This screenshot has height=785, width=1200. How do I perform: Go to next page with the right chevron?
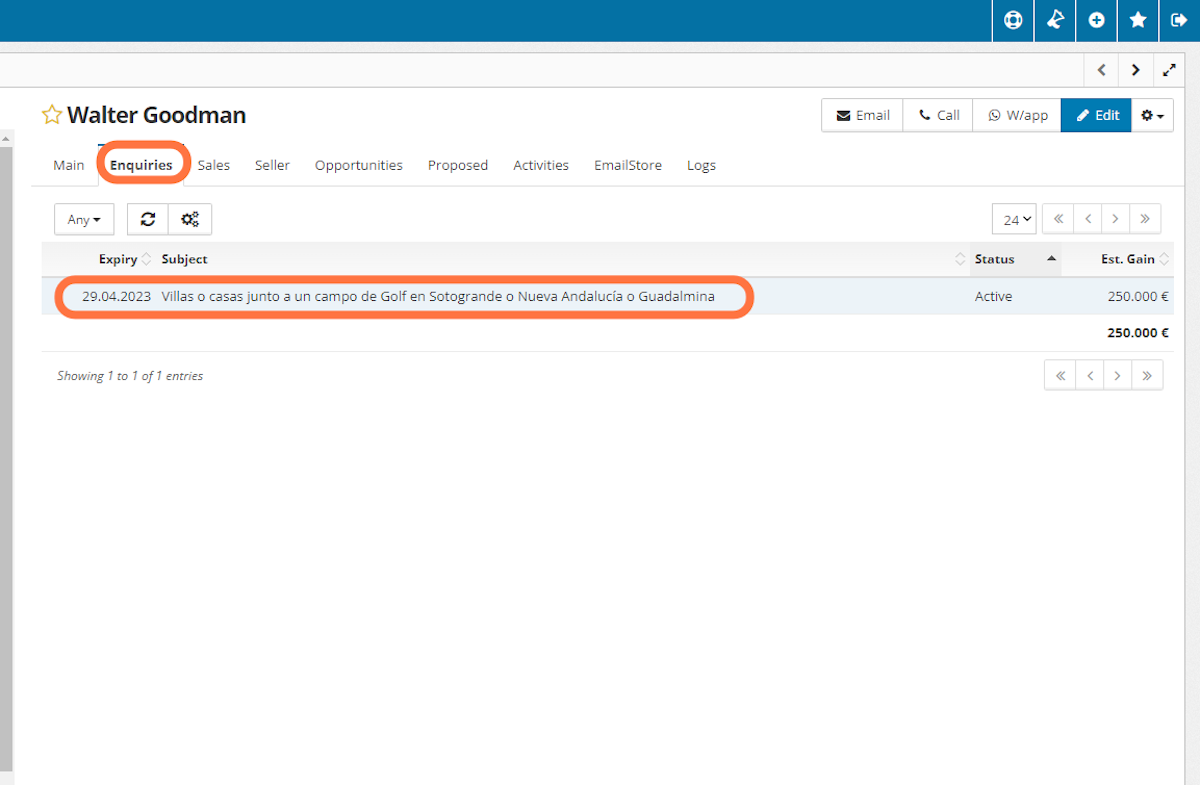pos(1115,218)
